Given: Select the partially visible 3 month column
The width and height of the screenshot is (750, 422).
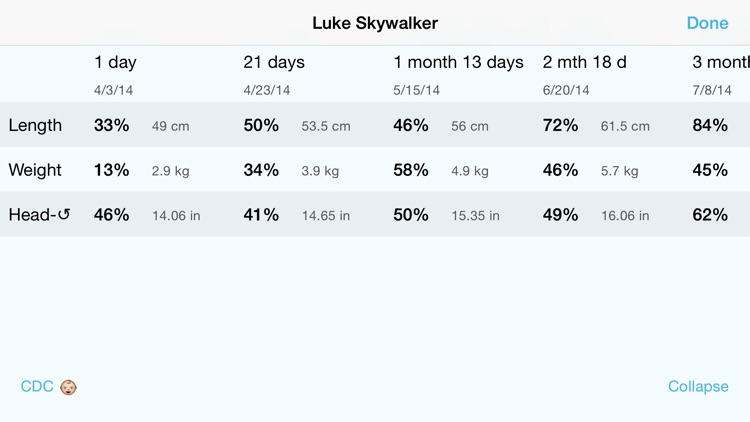Looking at the screenshot, I should (x=721, y=62).
